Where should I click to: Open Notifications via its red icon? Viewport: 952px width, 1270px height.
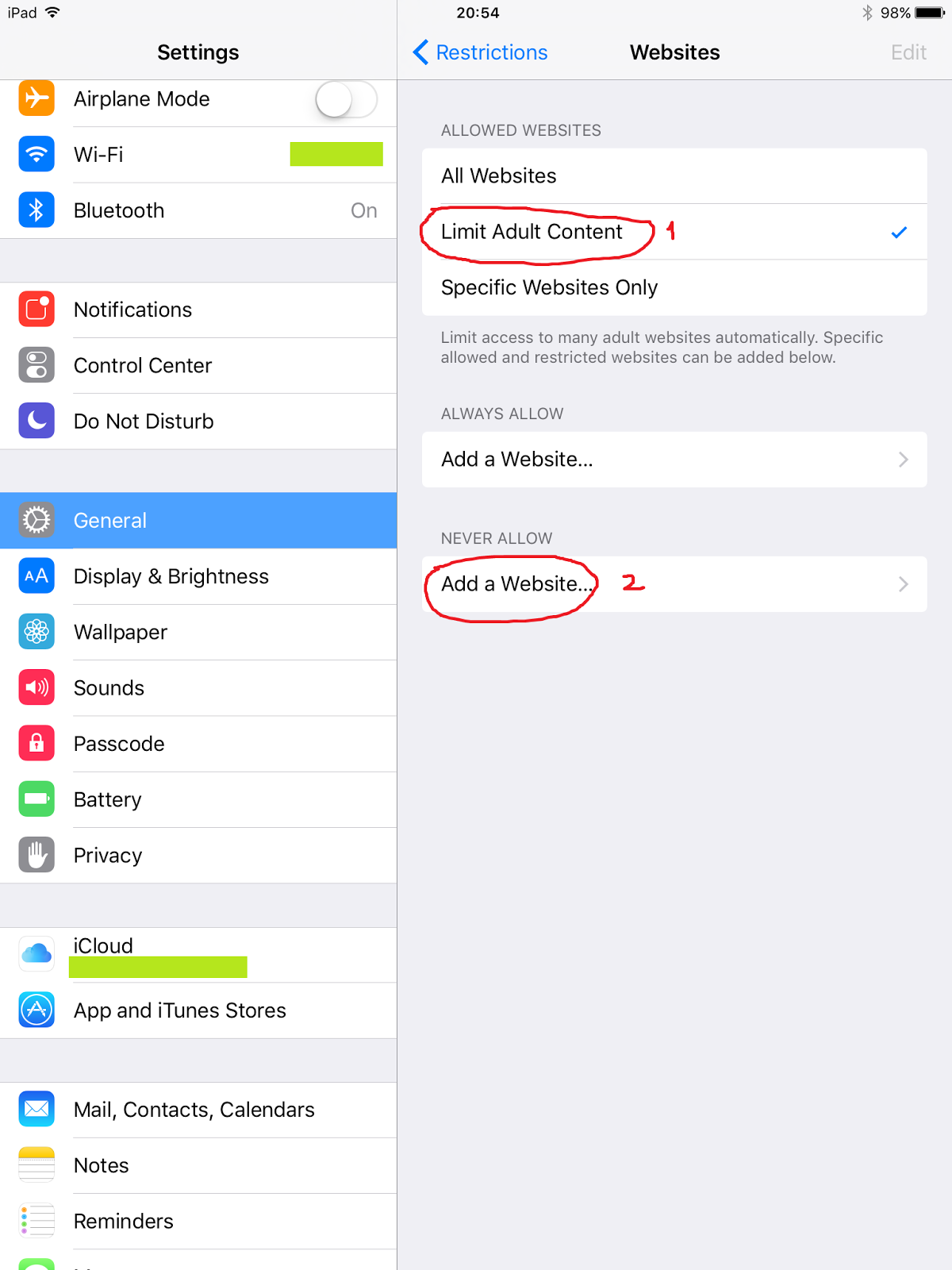pyautogui.click(x=36, y=310)
